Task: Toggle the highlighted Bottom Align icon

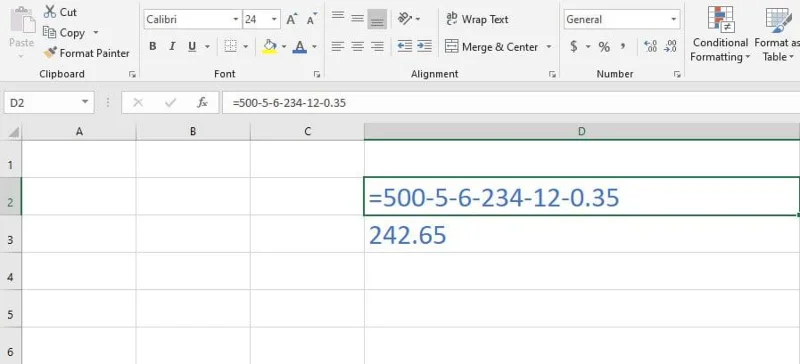Action: 377,19
